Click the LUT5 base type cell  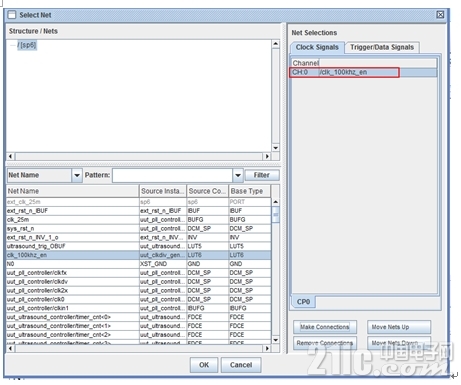(x=250, y=246)
